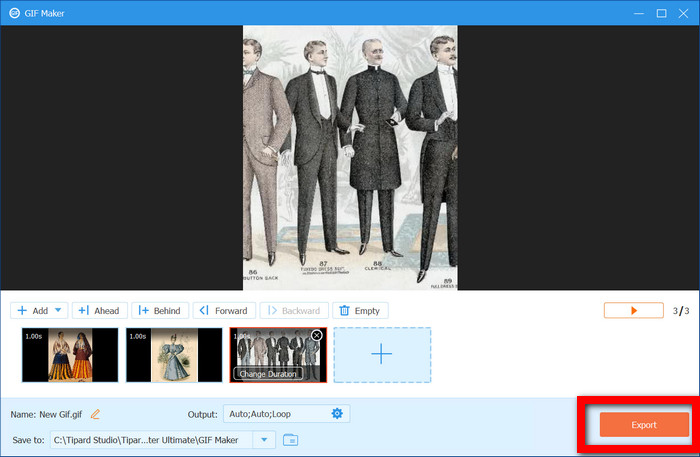Open output settings with the gear icon
Screen dimensions: 700x457
[x=337, y=414]
